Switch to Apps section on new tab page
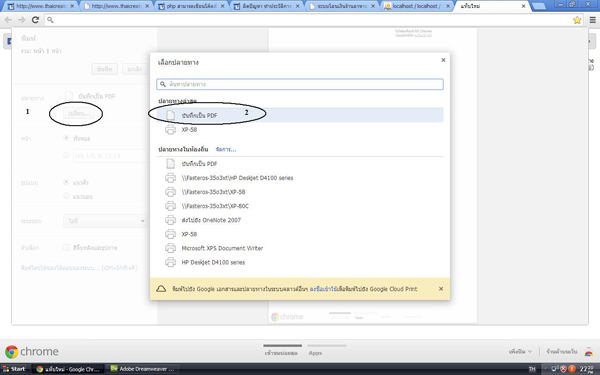The image size is (600, 375). click(x=315, y=353)
